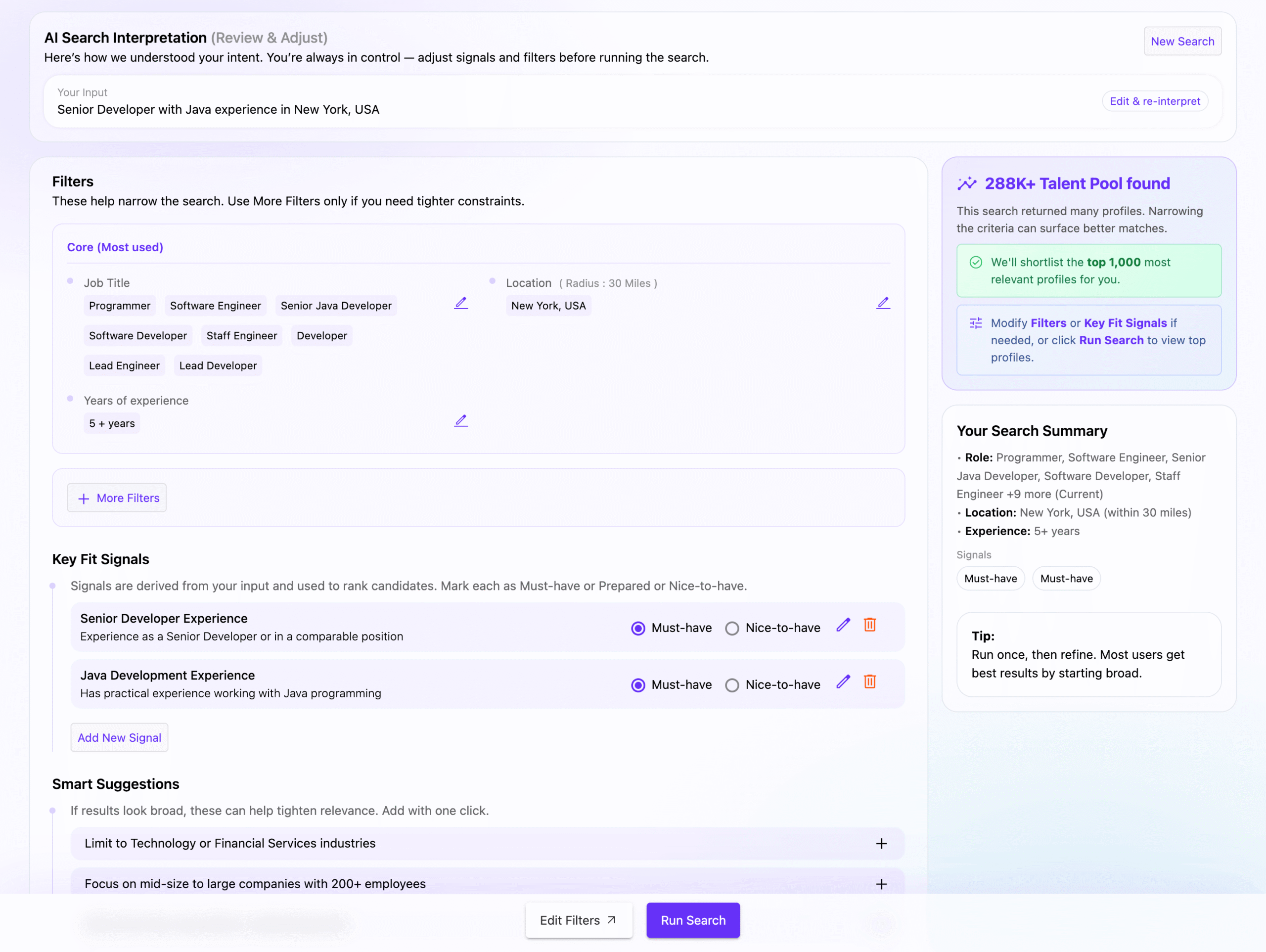
Task: Set Senior Developer Experience to Nice-to-have
Action: pyautogui.click(x=731, y=629)
